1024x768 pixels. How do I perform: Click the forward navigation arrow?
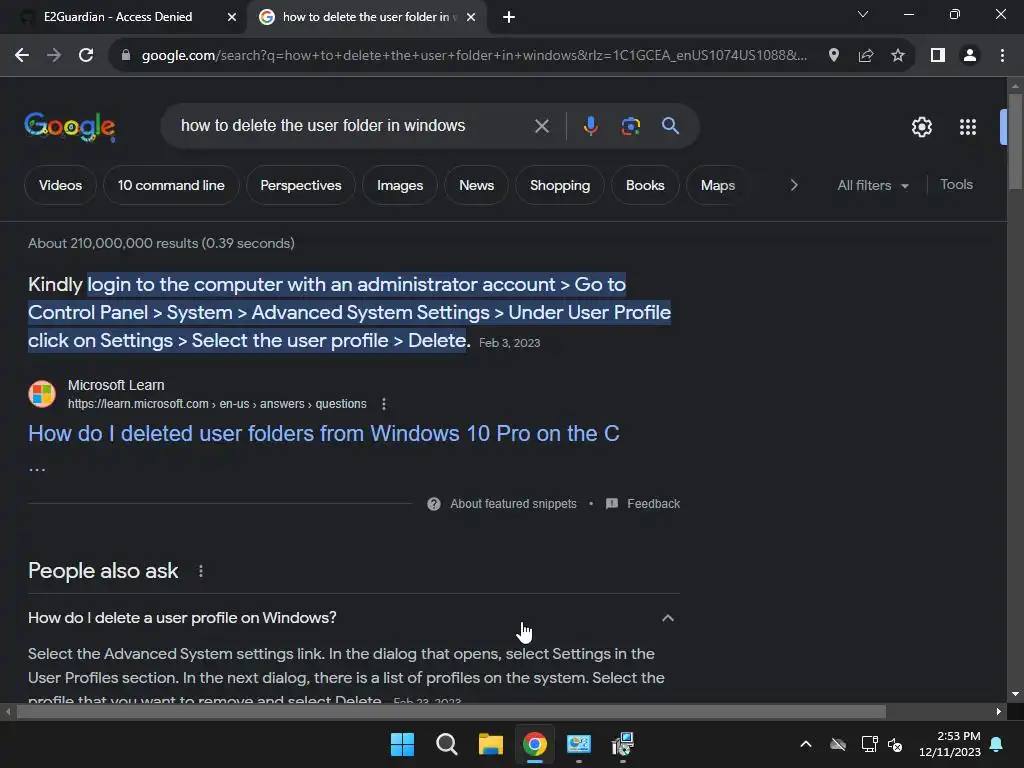pyautogui.click(x=54, y=56)
